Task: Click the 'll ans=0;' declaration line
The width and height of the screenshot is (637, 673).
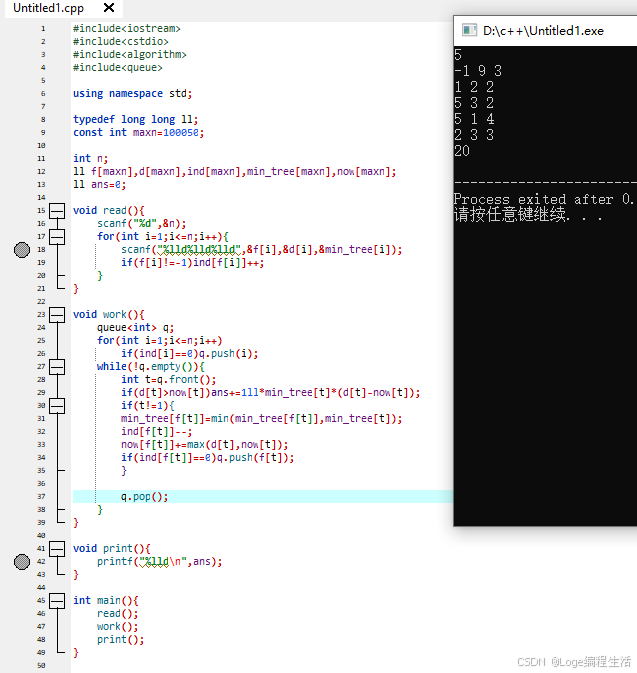Action: coord(99,185)
